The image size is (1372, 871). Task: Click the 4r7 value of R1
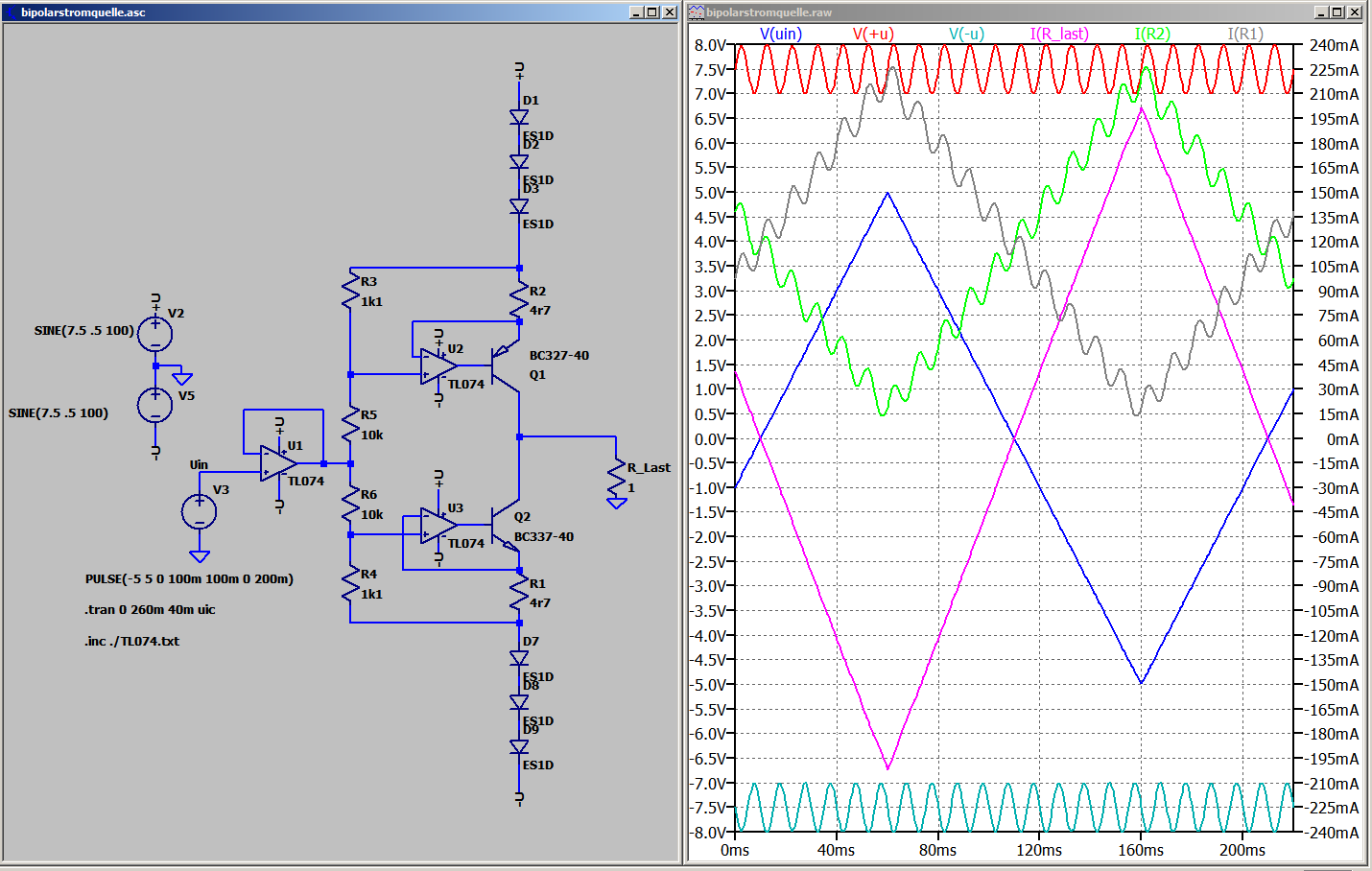(540, 602)
